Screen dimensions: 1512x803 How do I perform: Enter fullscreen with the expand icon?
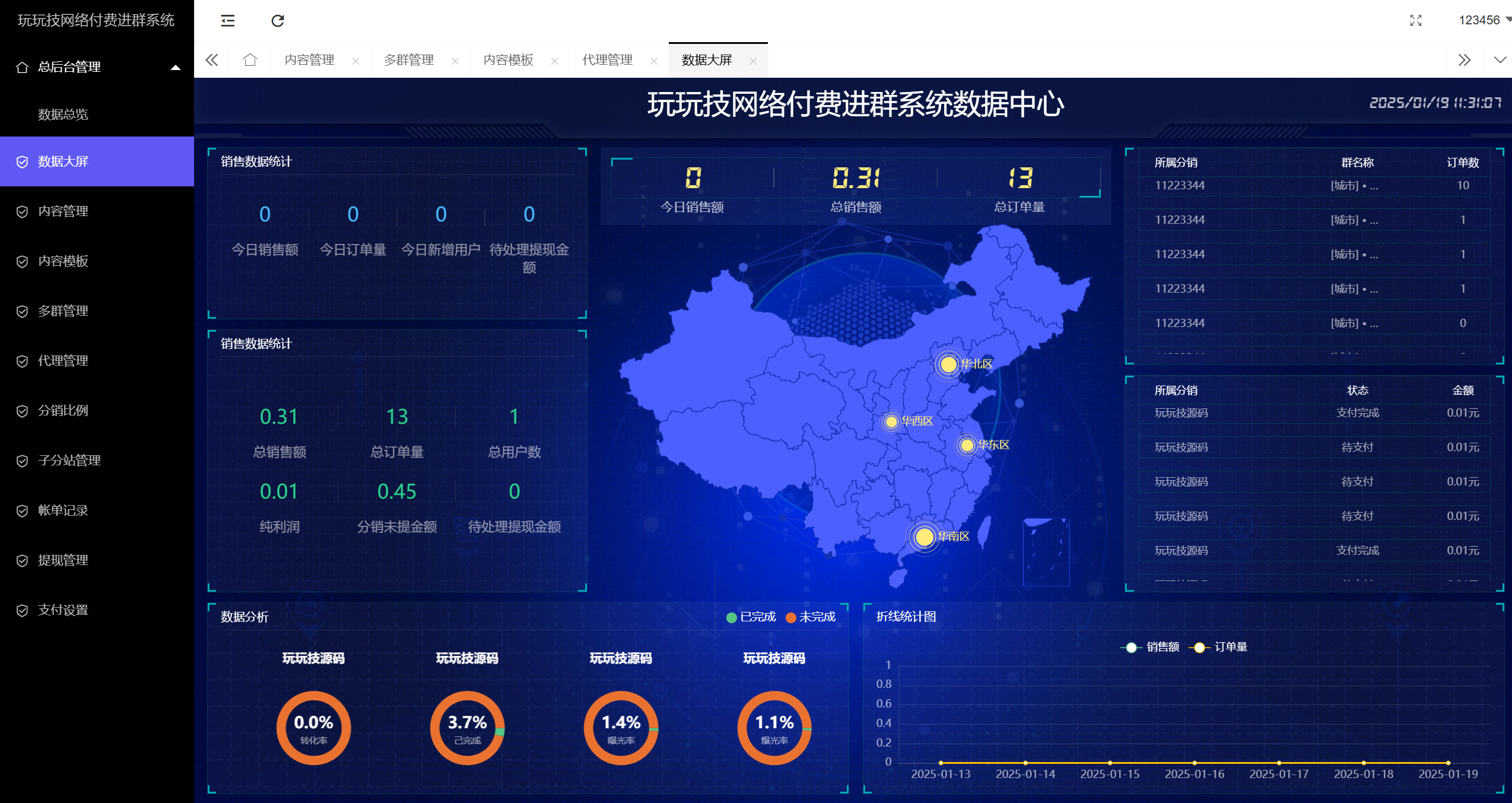click(1415, 21)
